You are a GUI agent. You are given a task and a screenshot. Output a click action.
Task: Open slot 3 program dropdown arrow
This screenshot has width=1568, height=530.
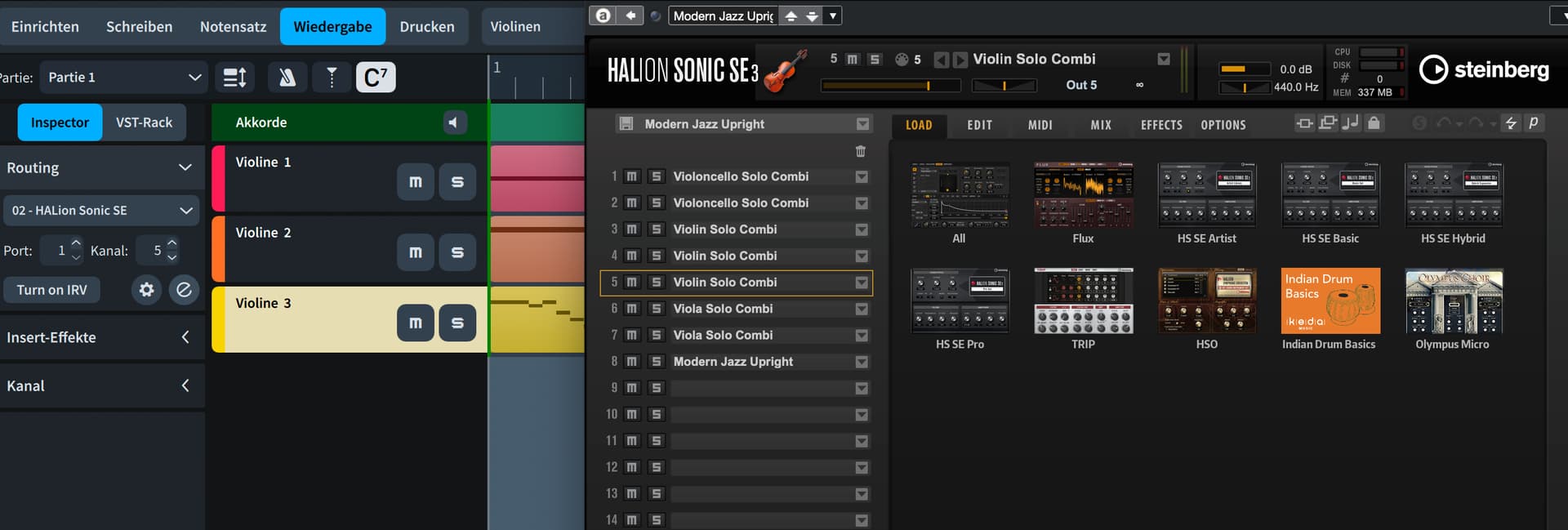coord(862,229)
